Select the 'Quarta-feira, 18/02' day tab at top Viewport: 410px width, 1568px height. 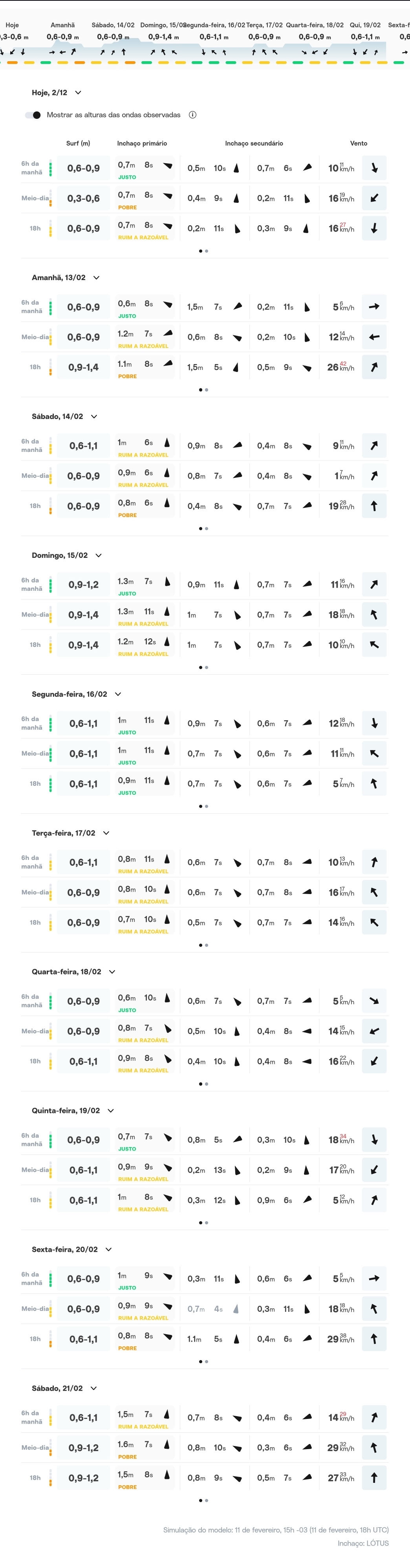coord(314,25)
